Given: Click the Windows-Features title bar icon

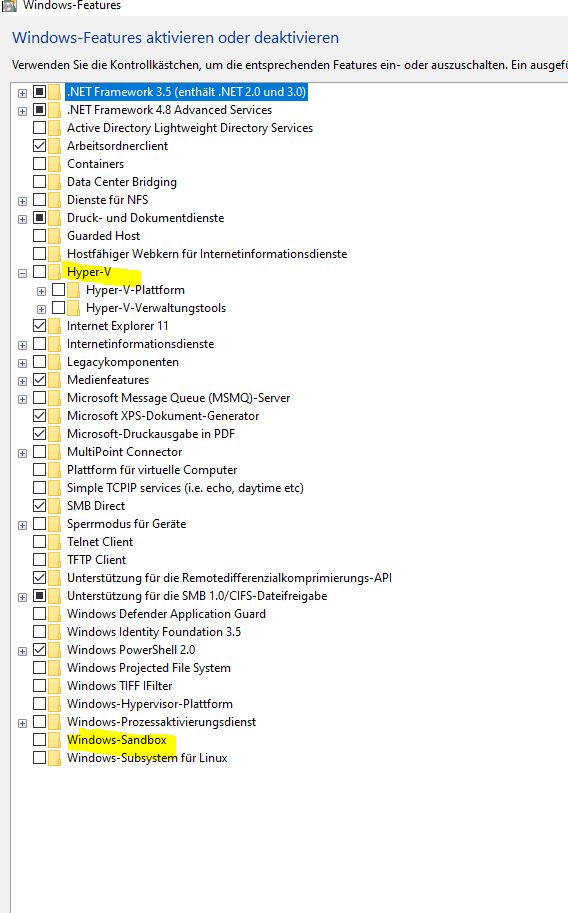Looking at the screenshot, I should [9, 5].
